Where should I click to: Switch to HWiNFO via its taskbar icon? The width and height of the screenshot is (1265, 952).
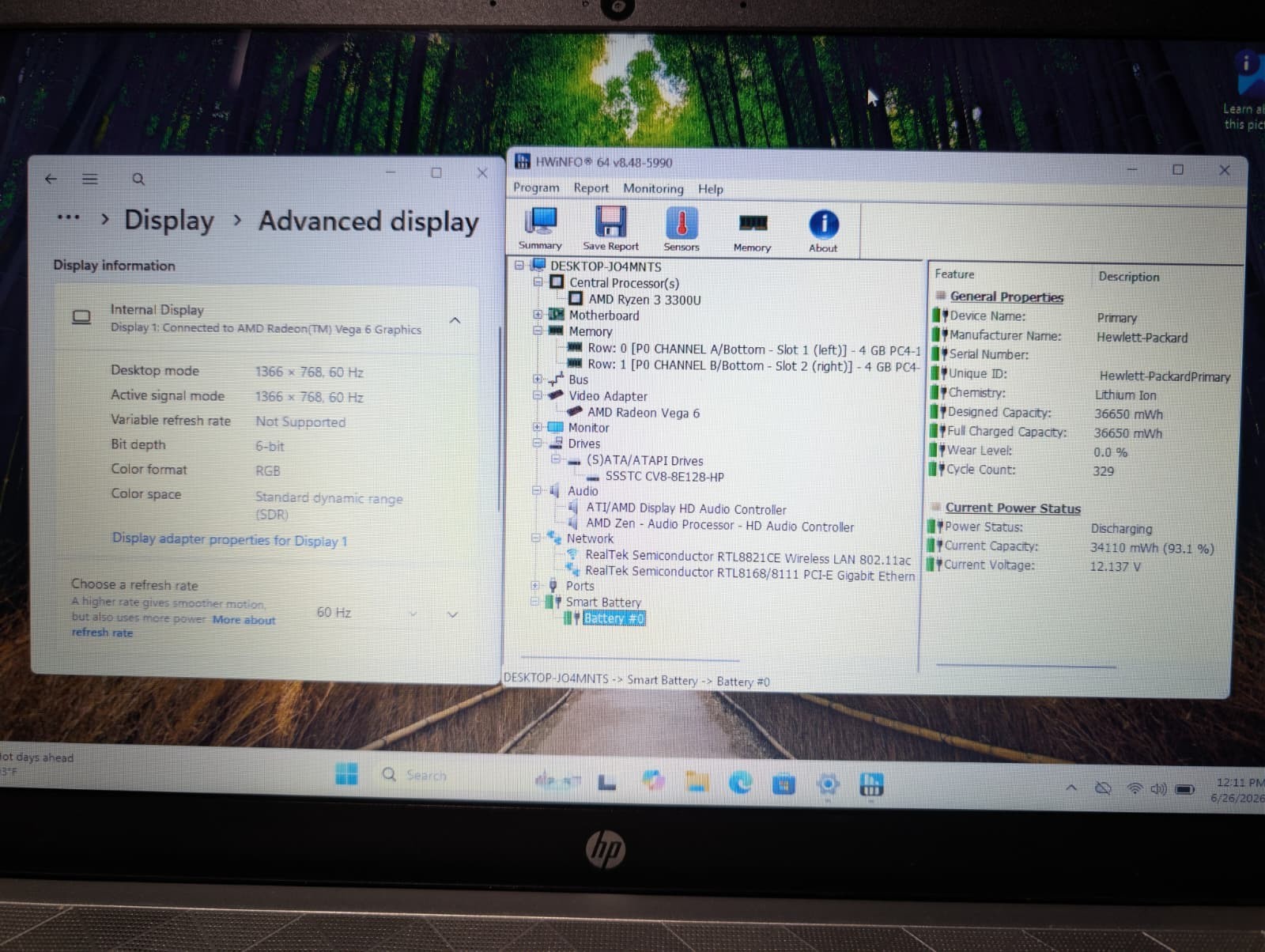point(871,784)
